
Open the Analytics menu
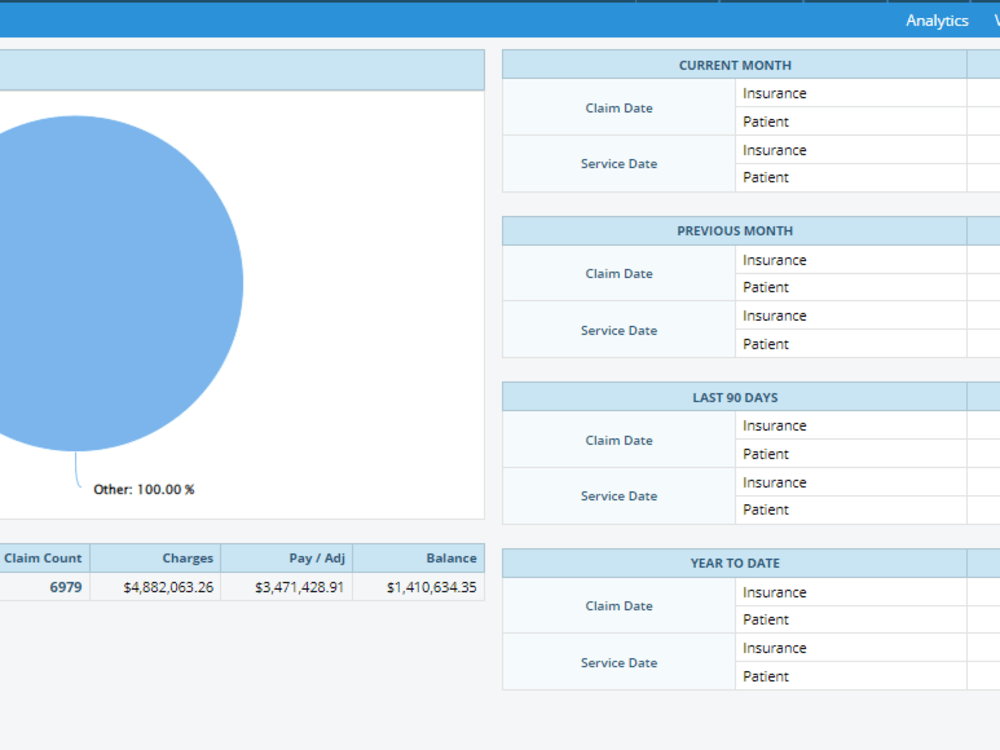click(937, 20)
